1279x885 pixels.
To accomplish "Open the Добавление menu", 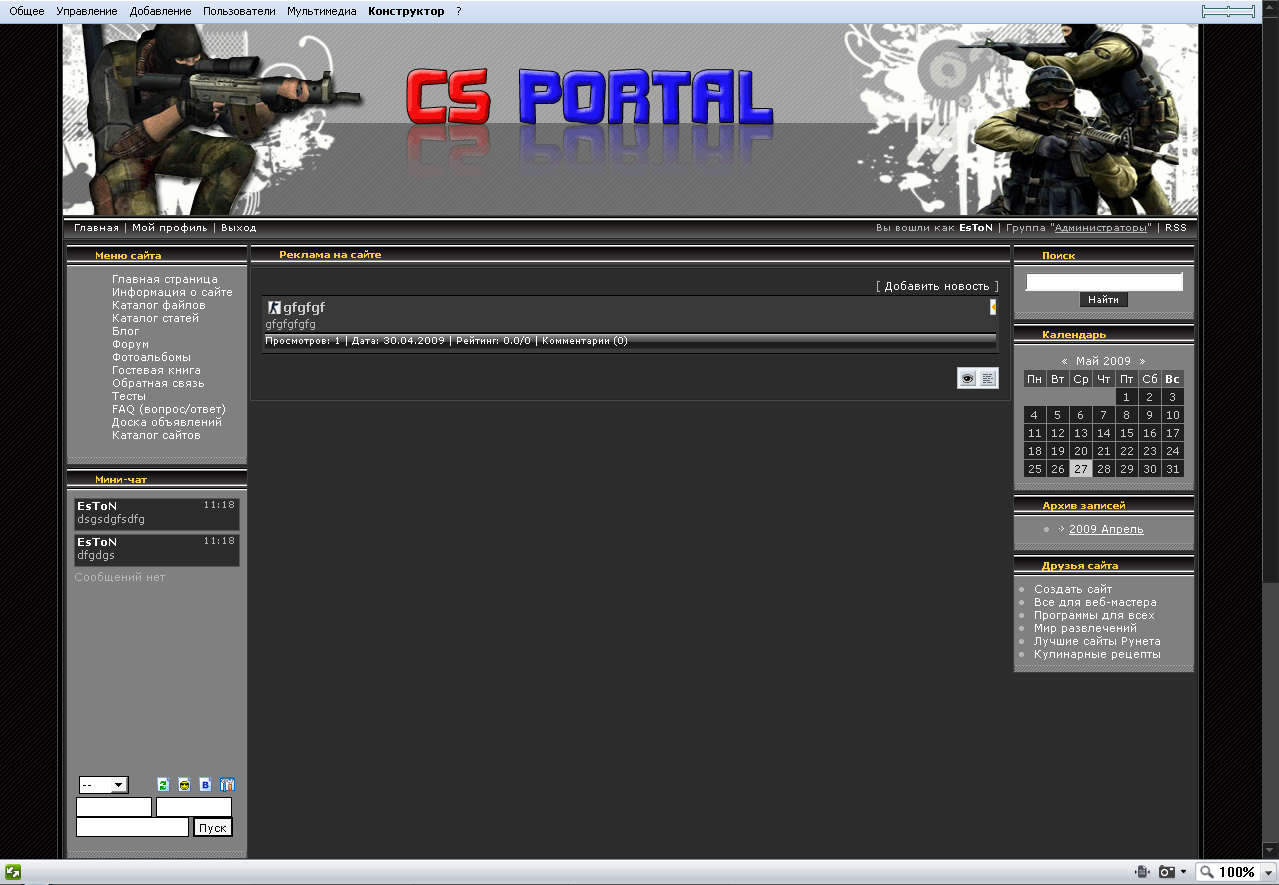I will point(160,11).
